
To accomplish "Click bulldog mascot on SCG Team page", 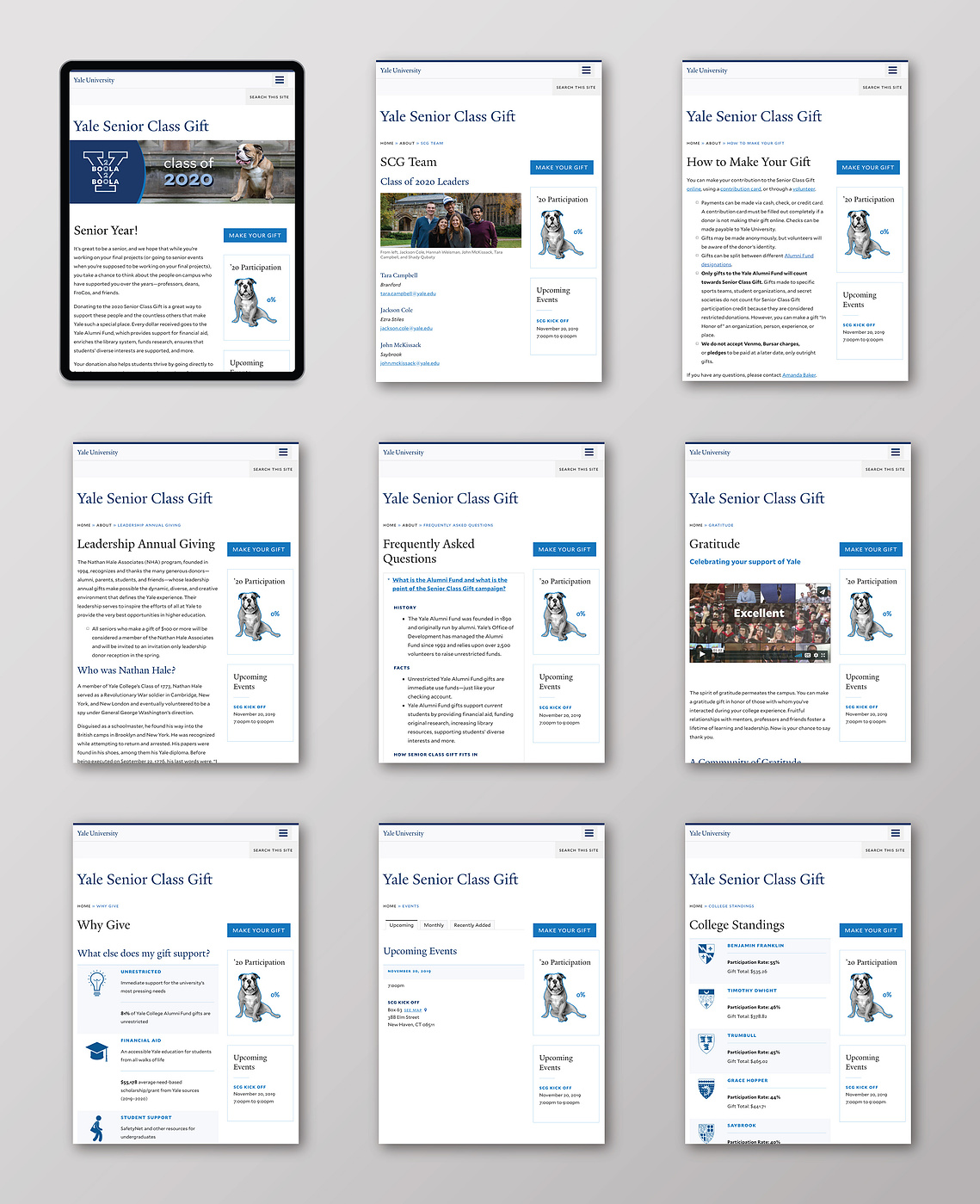I will pos(561,234).
